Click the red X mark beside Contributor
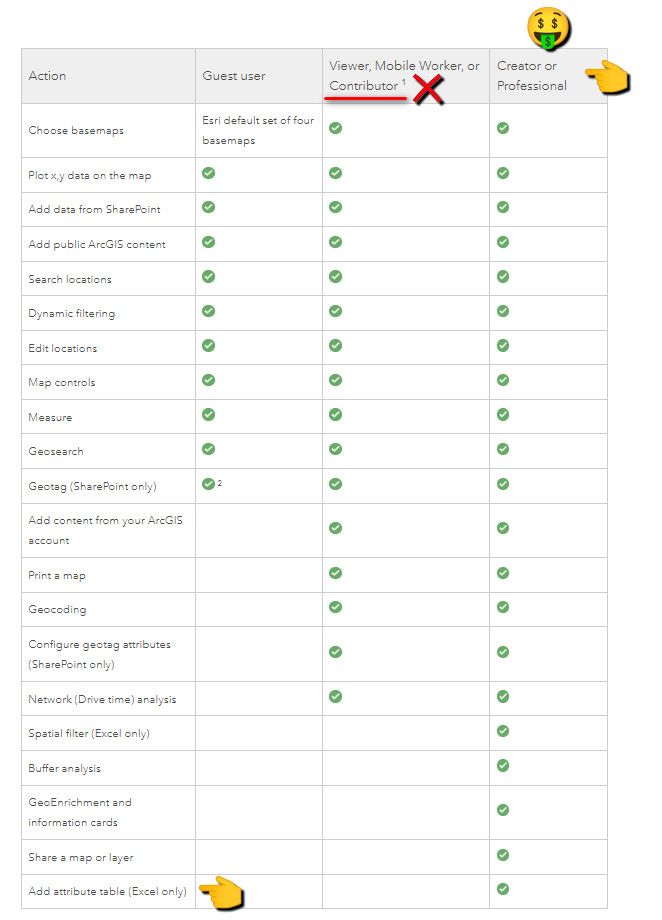This screenshot has height=920, width=662. 428,89
